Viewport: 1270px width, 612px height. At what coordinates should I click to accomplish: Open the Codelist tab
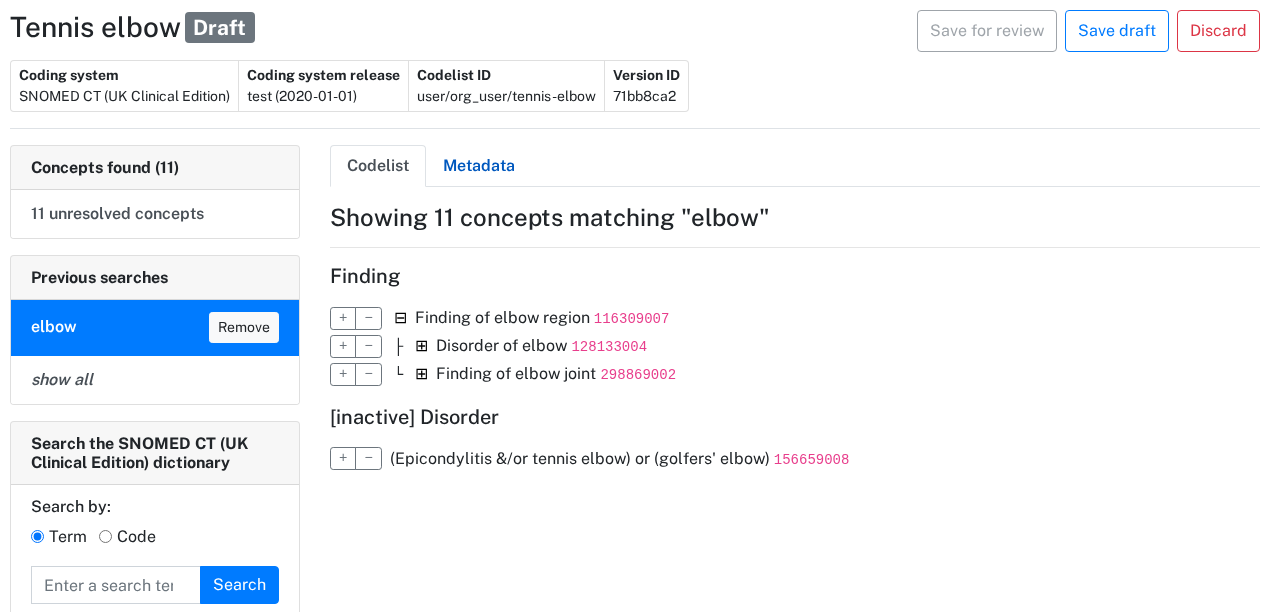378,166
